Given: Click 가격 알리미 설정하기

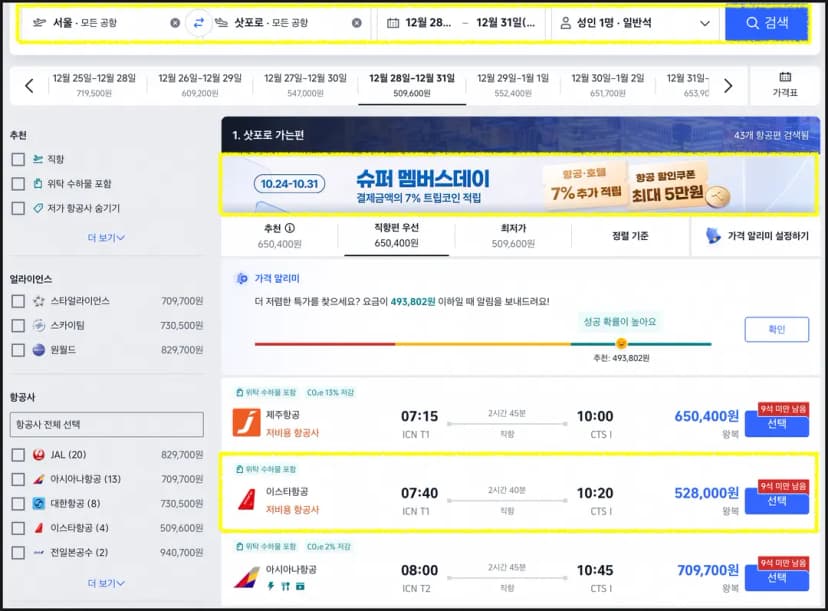Looking at the screenshot, I should tap(757, 236).
